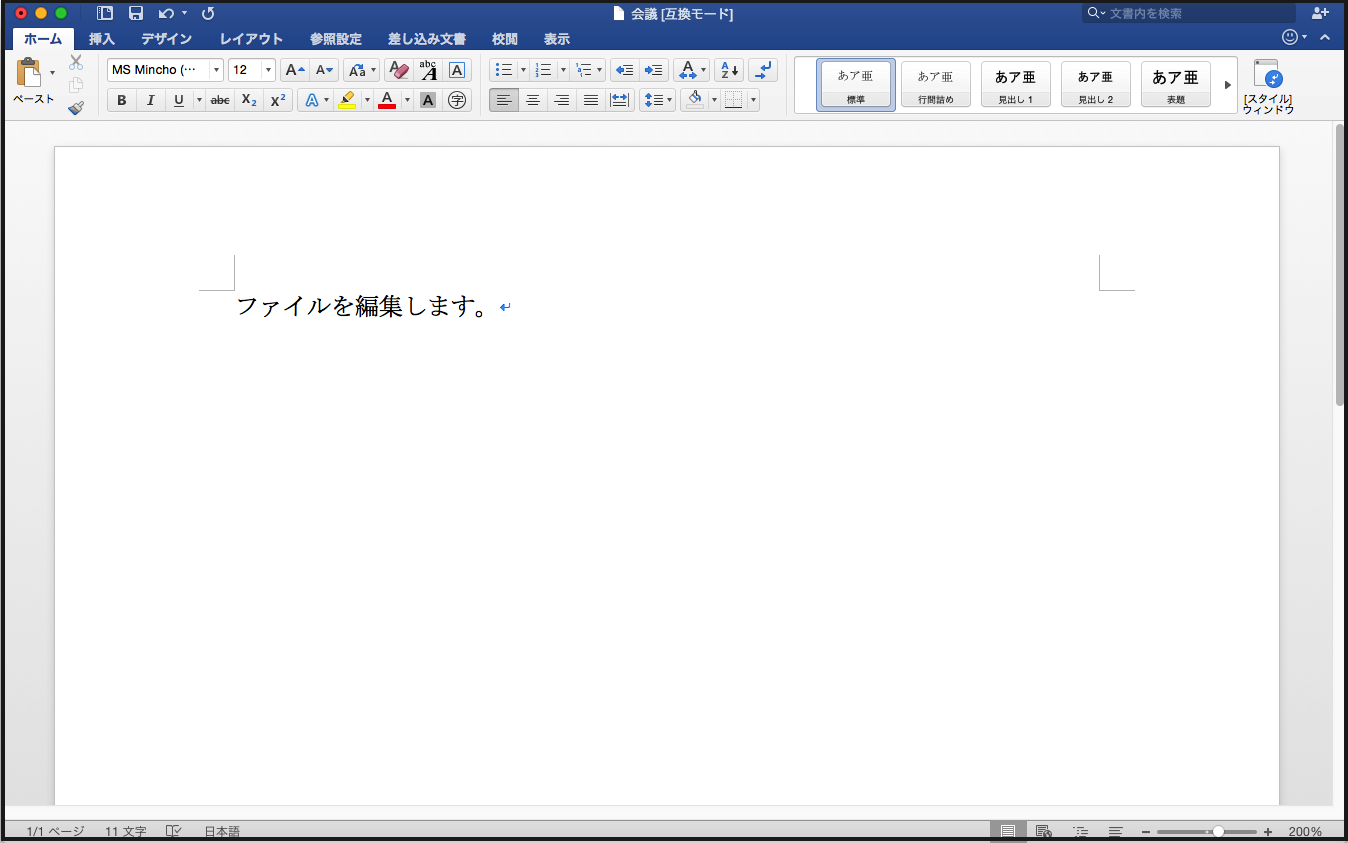Open the font name dropdown
Image resolution: width=1348 pixels, height=843 pixels.
(216, 70)
